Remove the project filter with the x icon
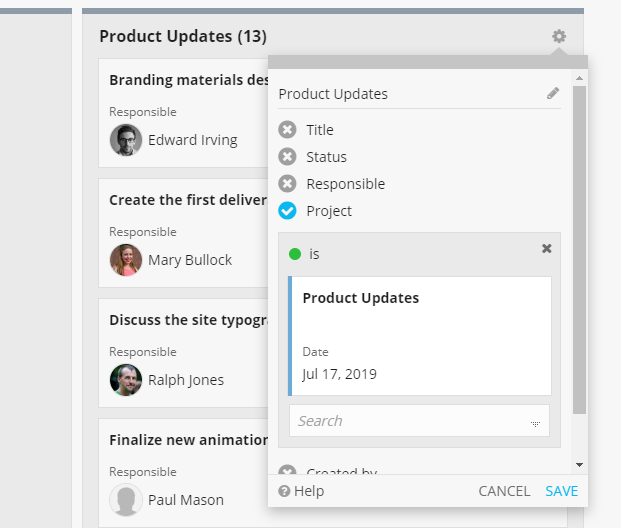The image size is (621, 528). [x=546, y=249]
